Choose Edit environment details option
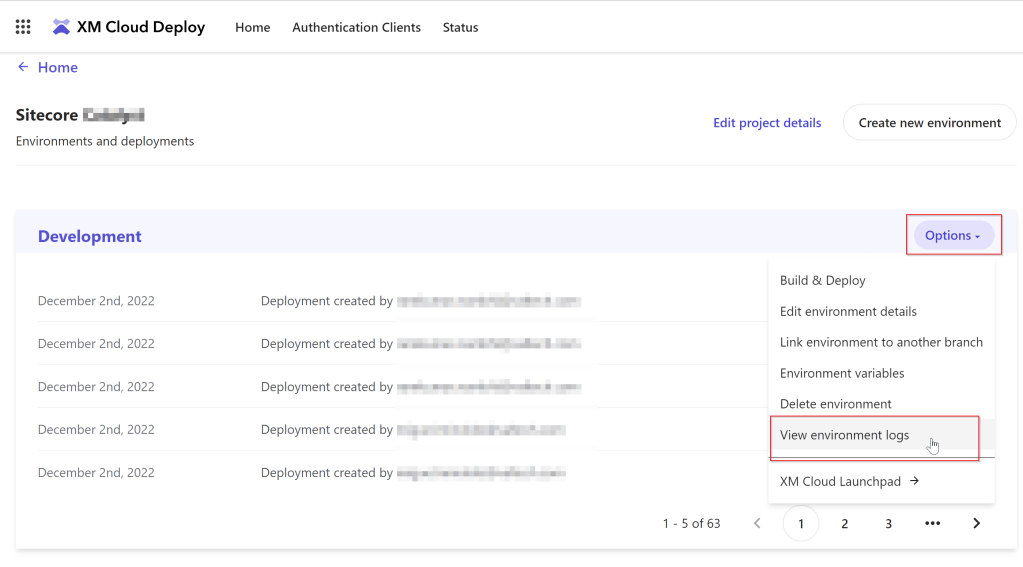The width and height of the screenshot is (1023, 567). [848, 312]
